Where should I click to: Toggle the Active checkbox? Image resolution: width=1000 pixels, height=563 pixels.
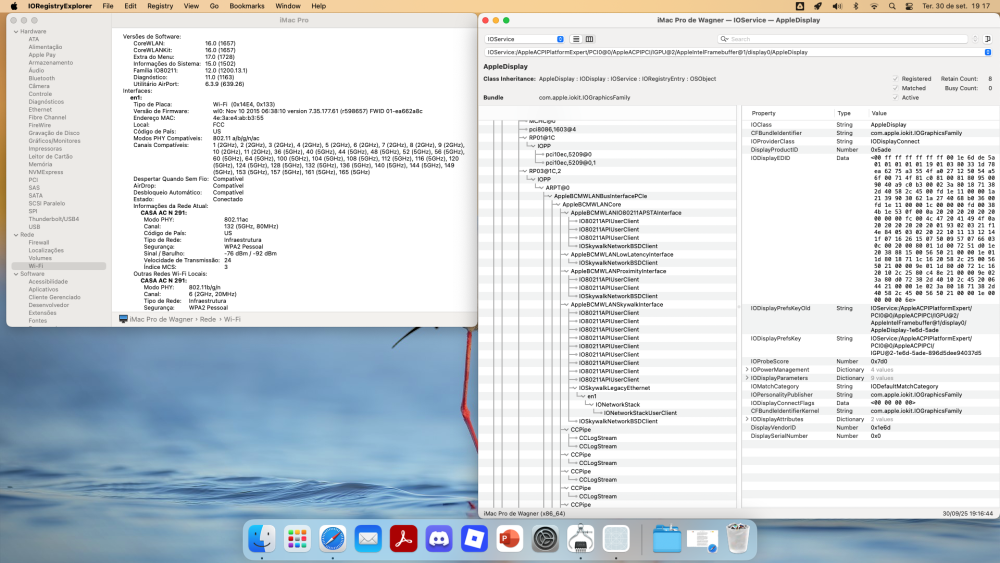(x=895, y=98)
